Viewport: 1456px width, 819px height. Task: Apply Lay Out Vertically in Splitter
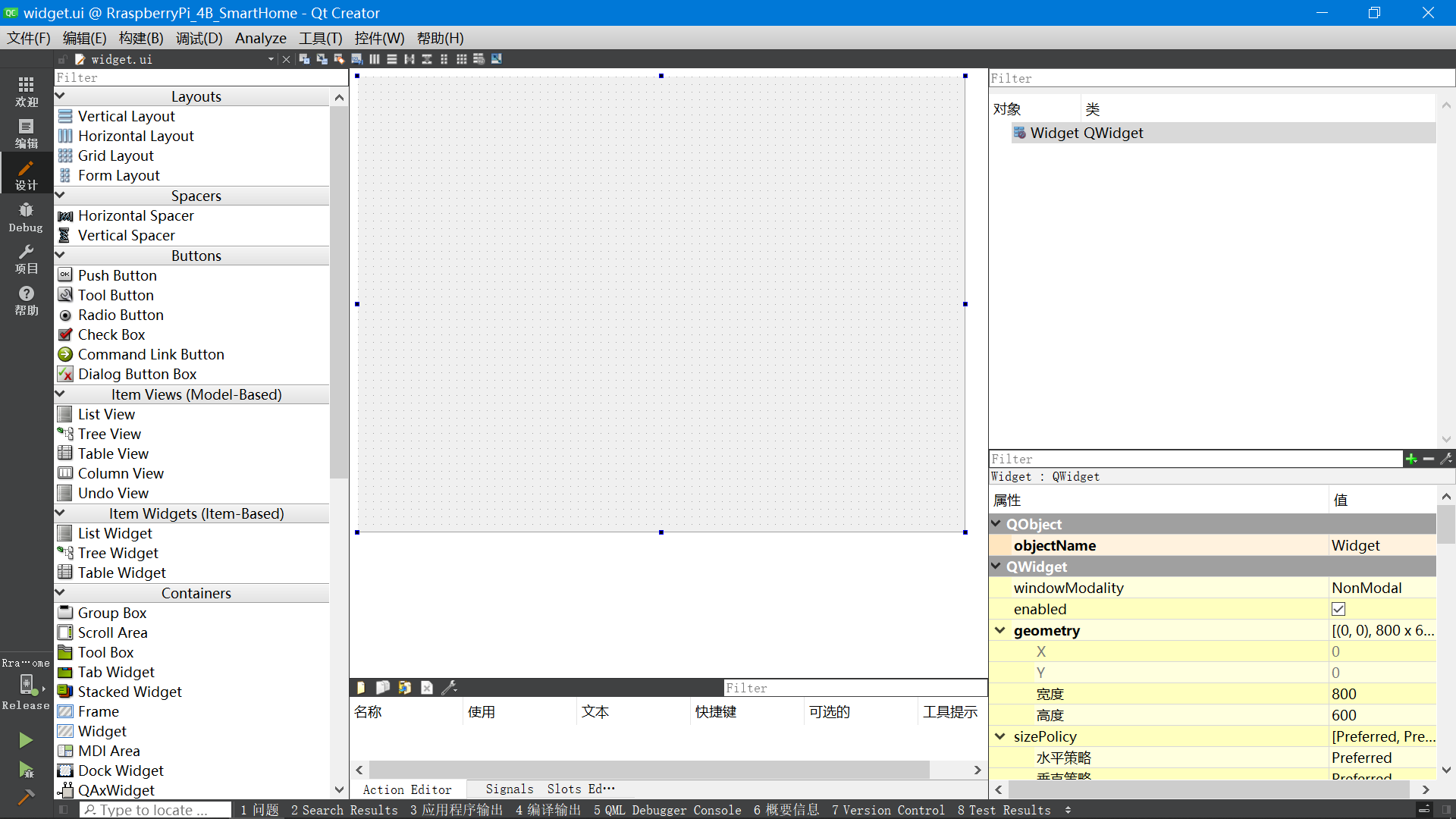pyautogui.click(x=426, y=59)
